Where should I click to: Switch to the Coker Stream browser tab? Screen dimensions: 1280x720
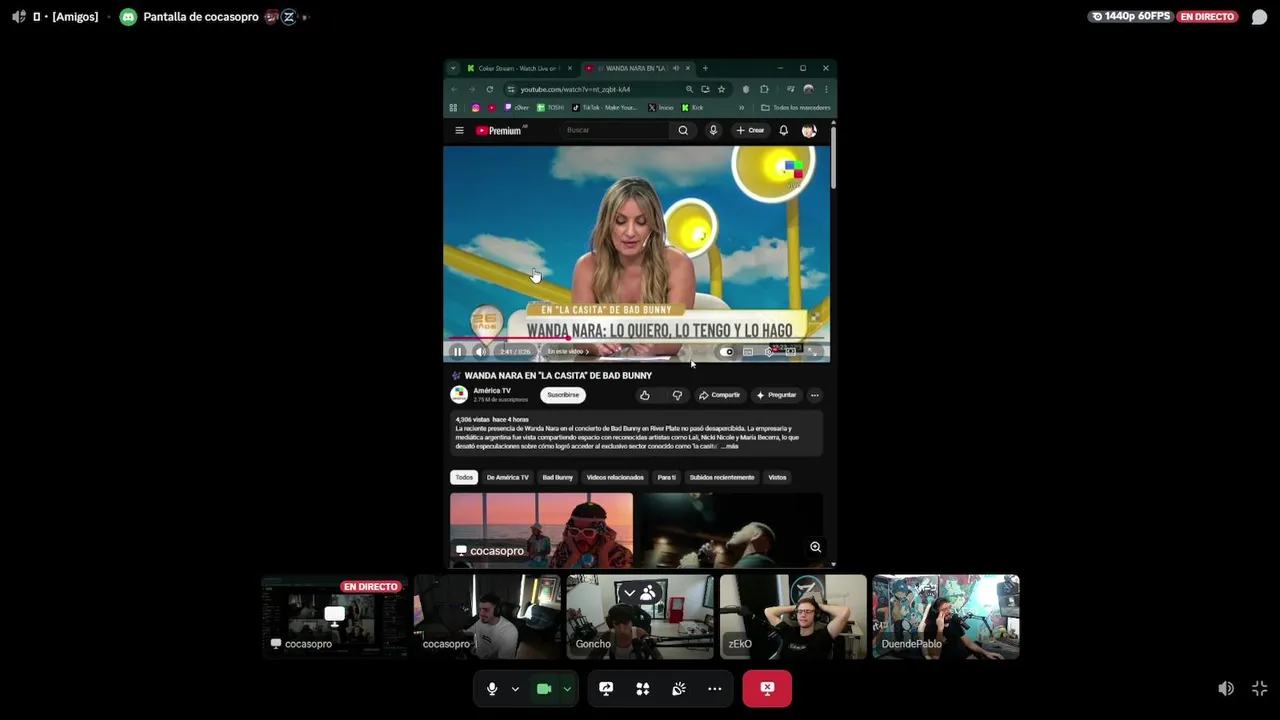click(x=518, y=68)
